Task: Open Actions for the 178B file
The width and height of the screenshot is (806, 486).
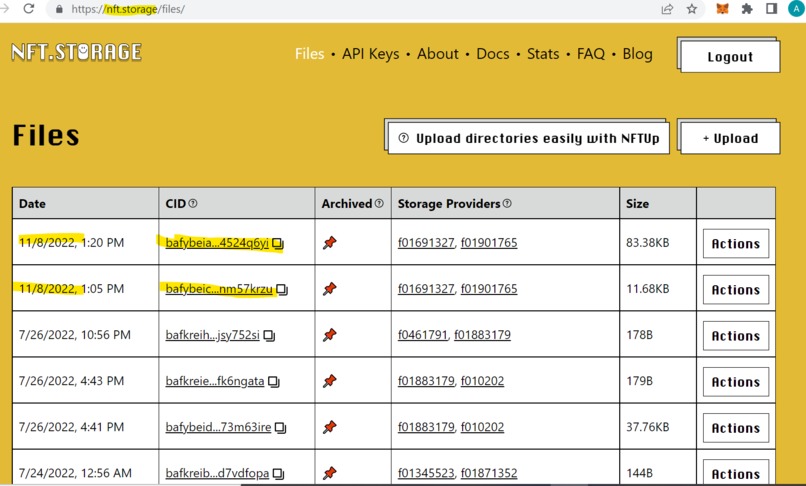Action: tap(736, 336)
